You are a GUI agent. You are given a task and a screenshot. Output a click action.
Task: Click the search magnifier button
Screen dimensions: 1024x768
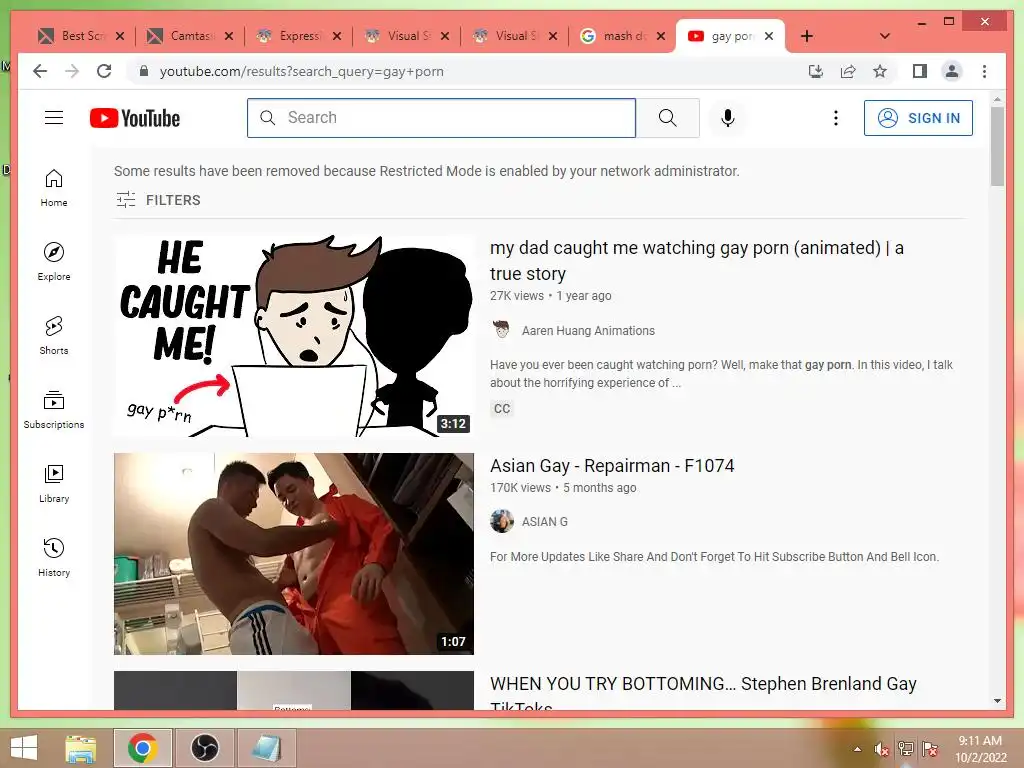[x=667, y=118]
